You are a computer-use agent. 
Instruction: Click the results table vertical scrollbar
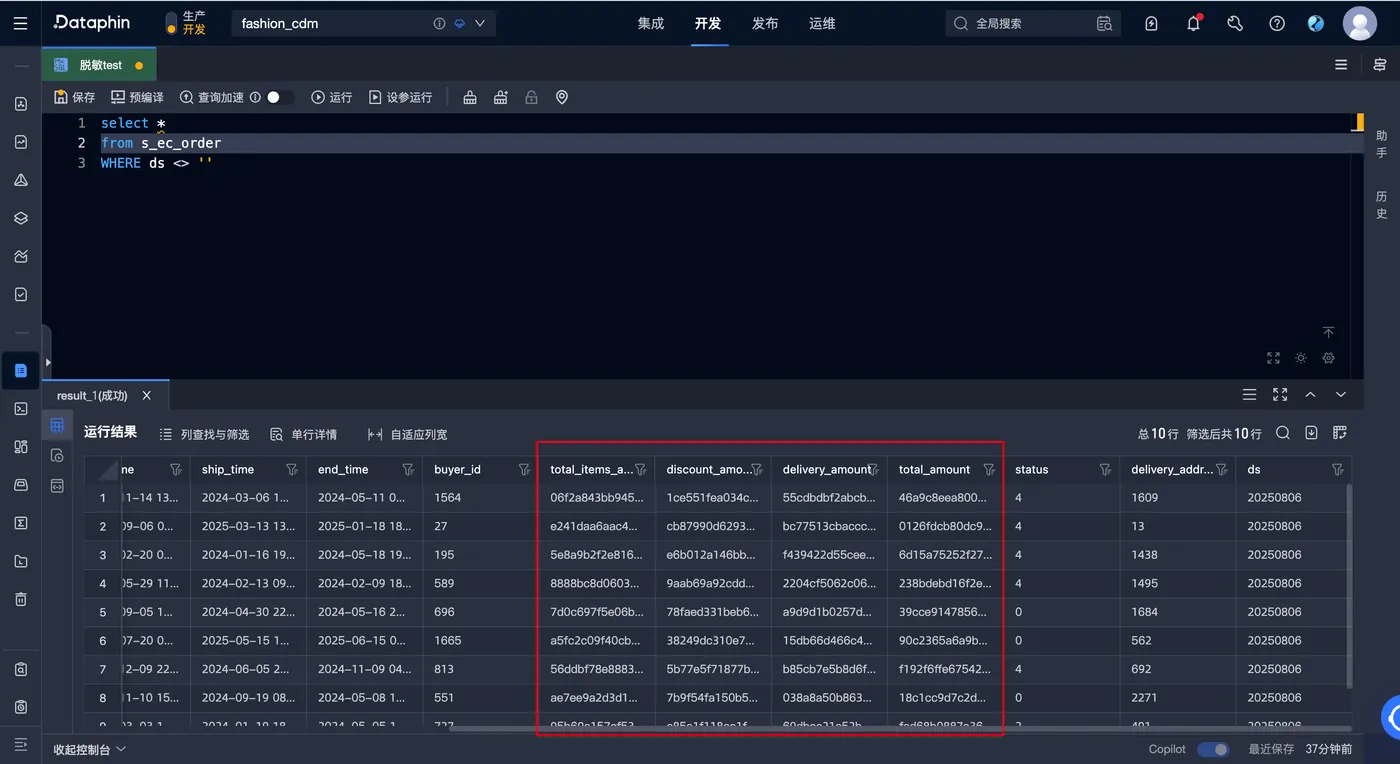(1349, 585)
